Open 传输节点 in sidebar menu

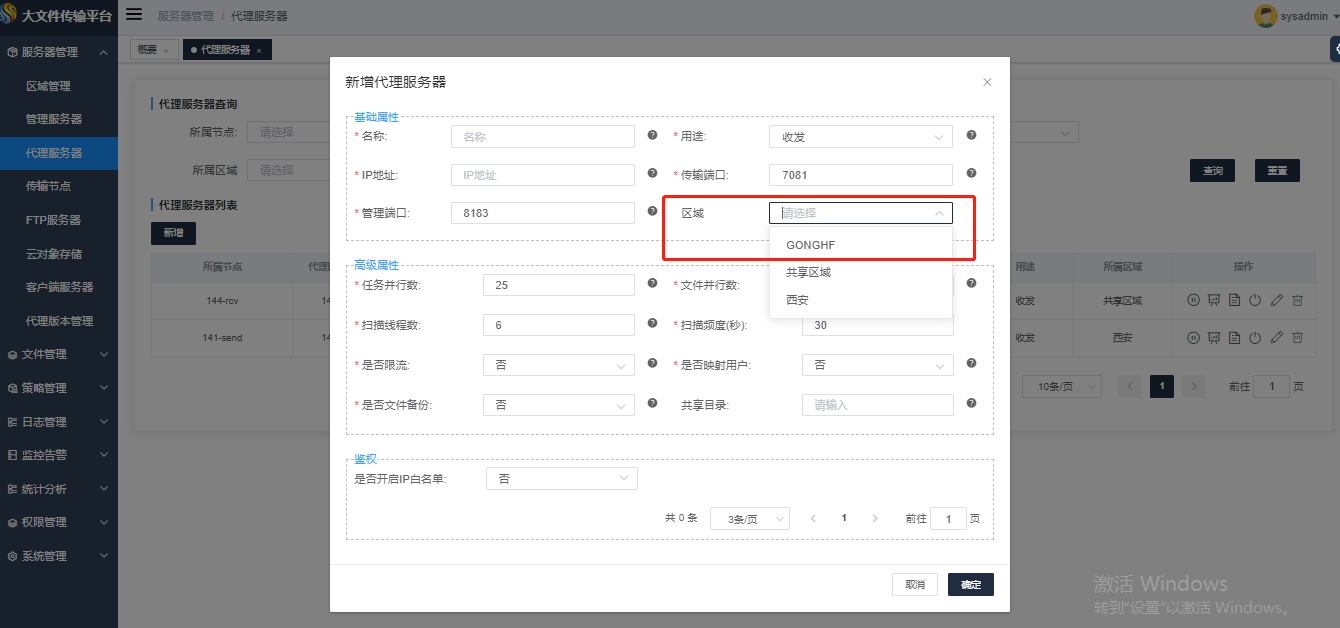coord(48,186)
